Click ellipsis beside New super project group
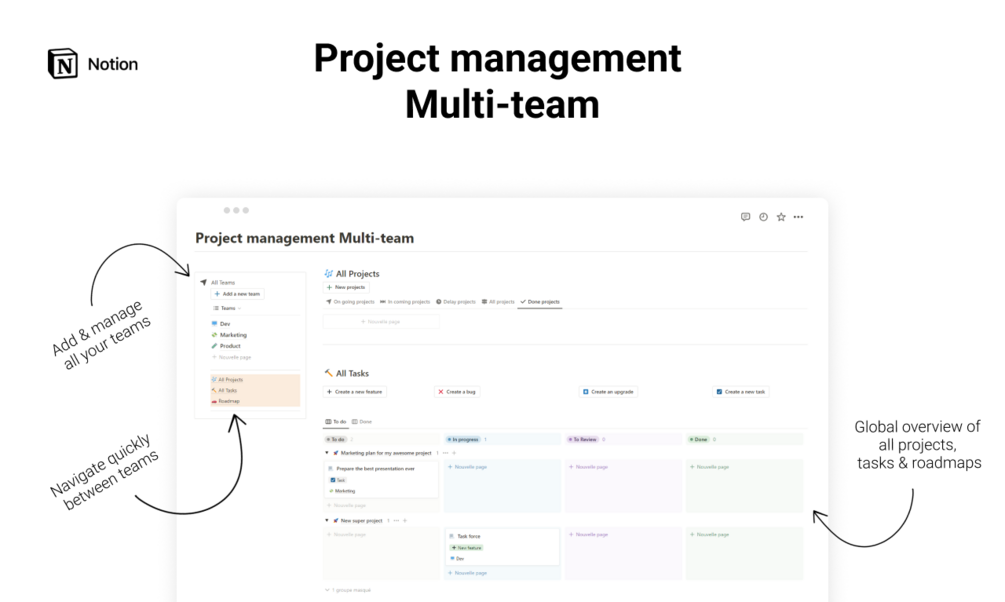This screenshot has width=1005, height=602. point(396,521)
